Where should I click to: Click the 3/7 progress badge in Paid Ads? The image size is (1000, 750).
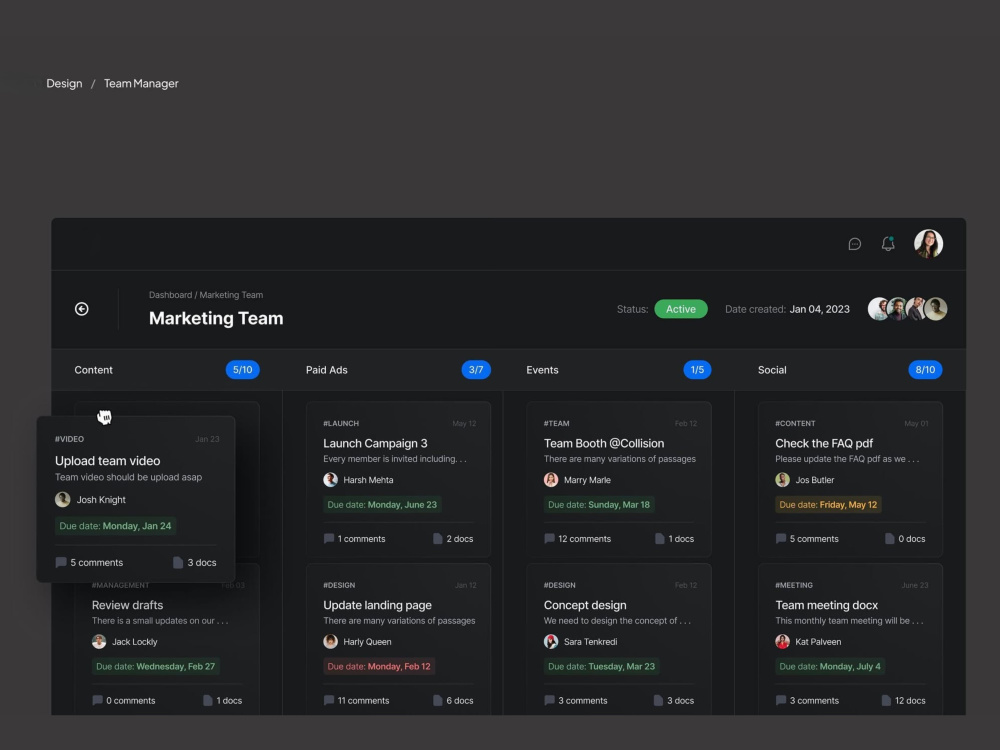coord(476,370)
